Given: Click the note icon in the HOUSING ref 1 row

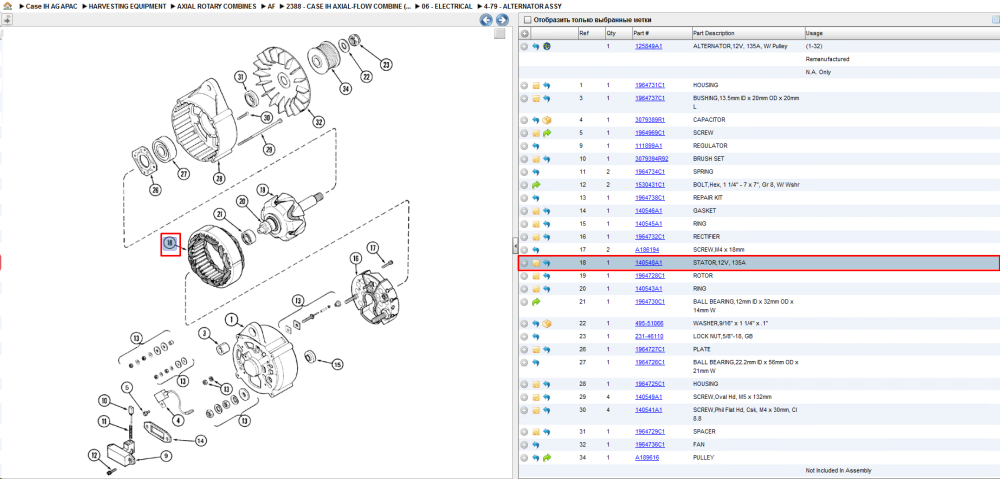Looking at the screenshot, I should click(536, 85).
